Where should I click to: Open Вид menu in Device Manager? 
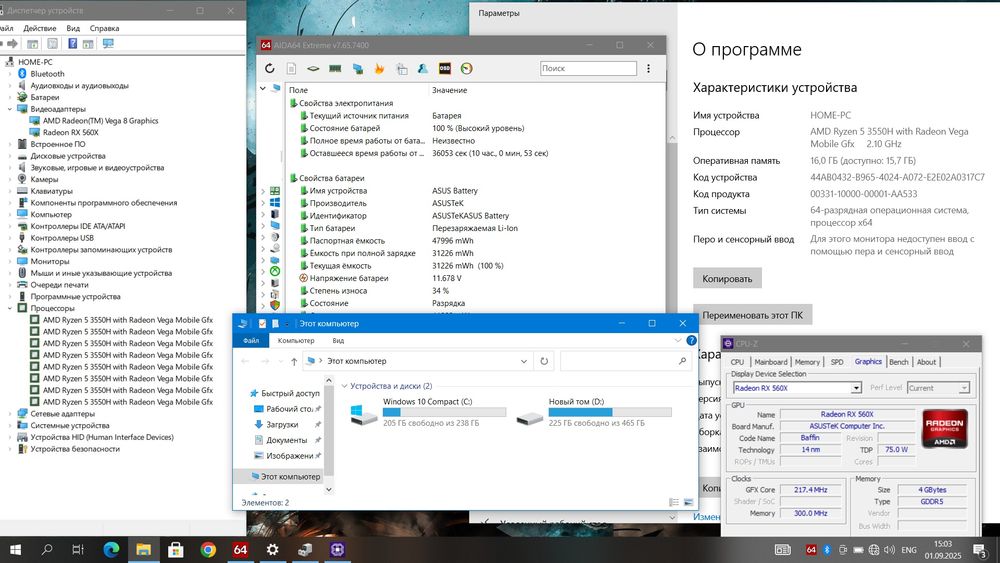coord(73,28)
